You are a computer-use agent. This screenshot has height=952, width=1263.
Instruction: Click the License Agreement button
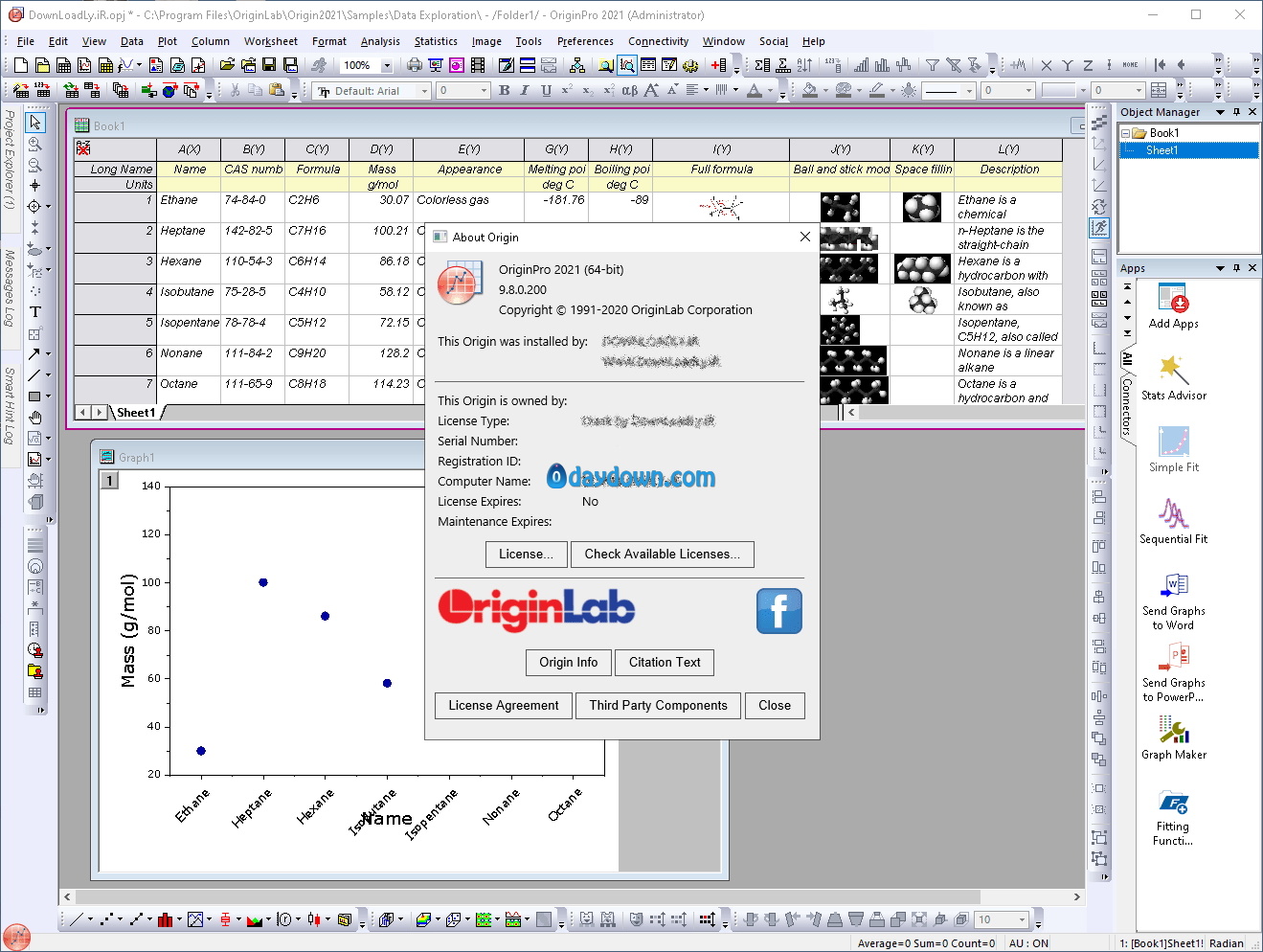(504, 706)
